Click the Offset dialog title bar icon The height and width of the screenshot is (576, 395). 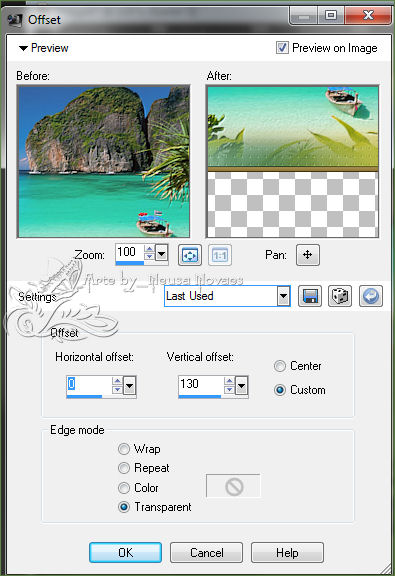point(15,19)
